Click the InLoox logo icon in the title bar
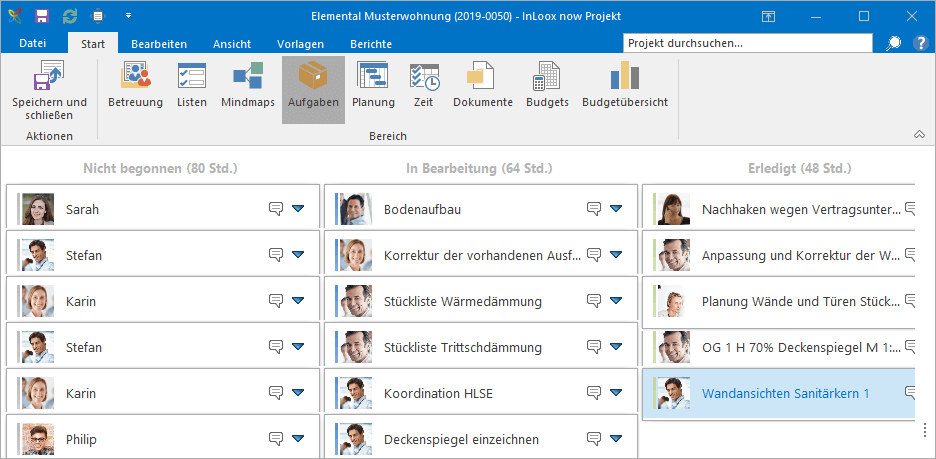 coord(14,16)
